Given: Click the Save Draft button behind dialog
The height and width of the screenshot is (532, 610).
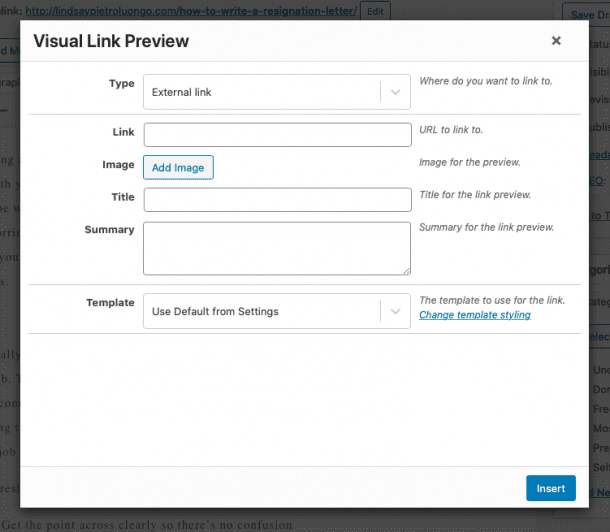Looking at the screenshot, I should (x=590, y=14).
